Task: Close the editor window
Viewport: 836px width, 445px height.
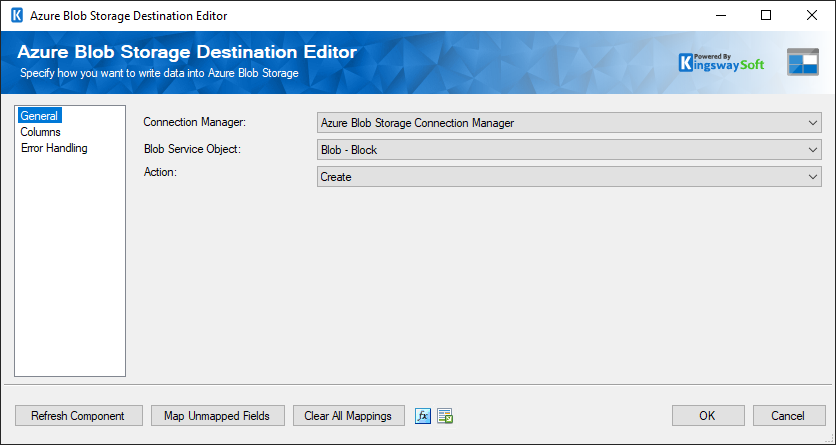Action: (811, 15)
